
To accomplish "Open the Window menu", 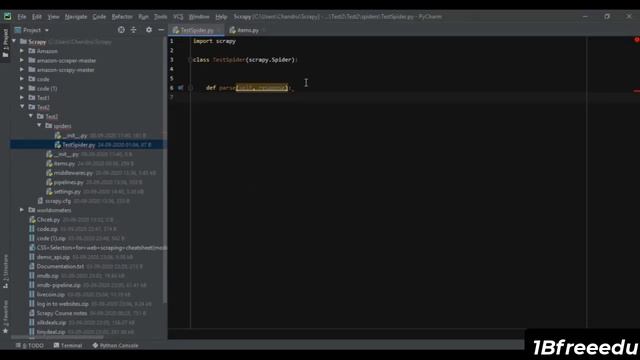I will pyautogui.click(x=199, y=17).
